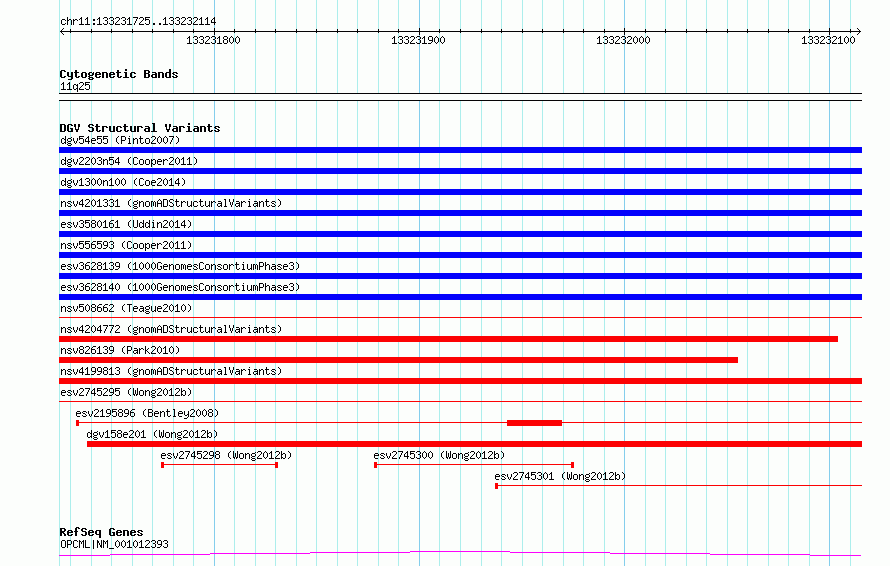Click the blue bar under dgv2203n54
This screenshot has height=566, width=890.
tap(460, 171)
